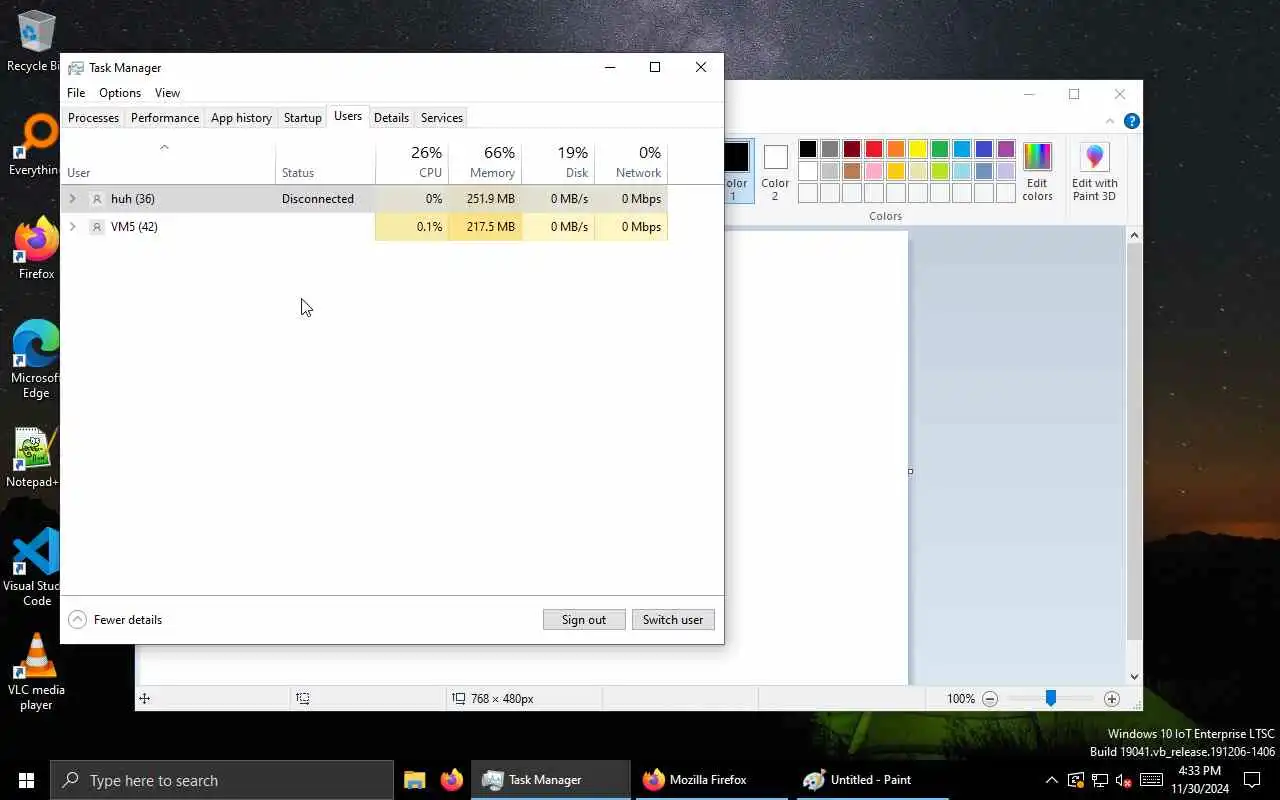Screen dimensions: 1280x800
Task: Select the 217.5 MB memory cell
Action: pos(485,227)
